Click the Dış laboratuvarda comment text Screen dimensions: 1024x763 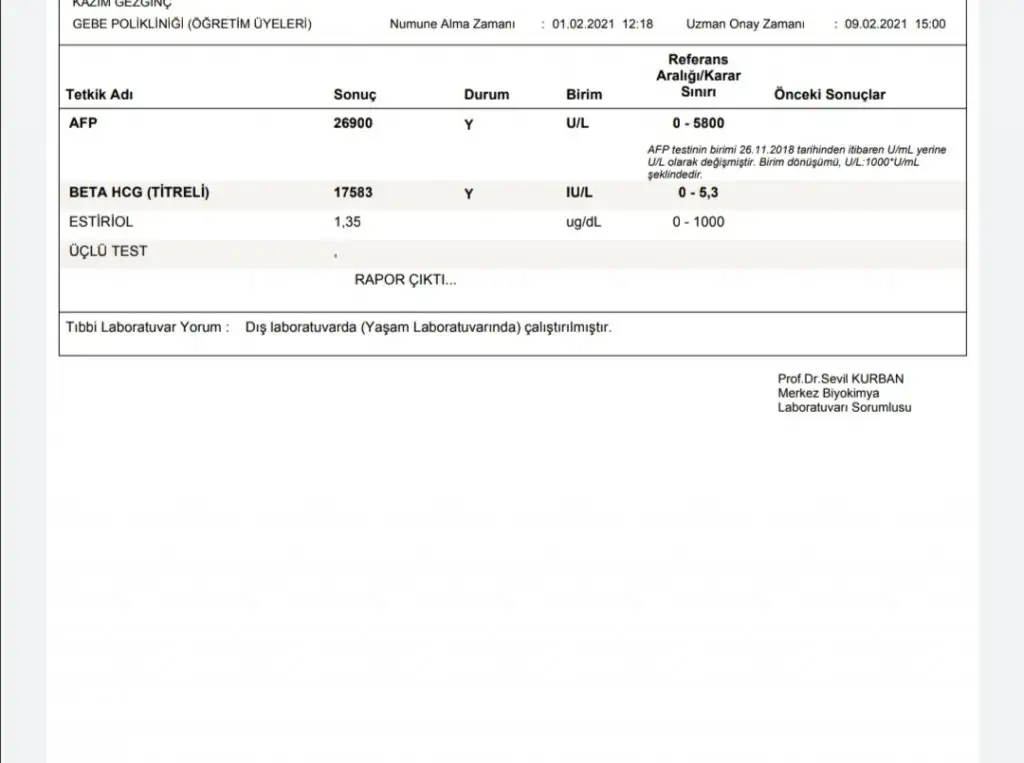tap(428, 327)
